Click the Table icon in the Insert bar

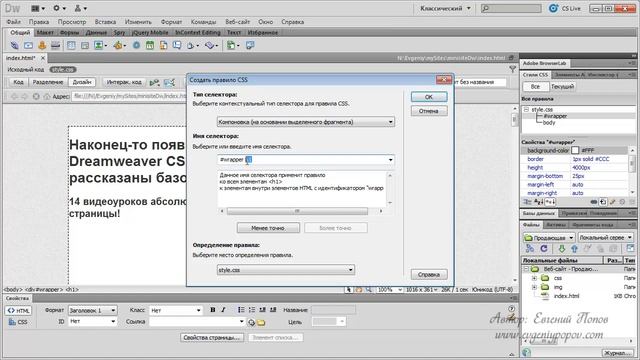point(71,45)
